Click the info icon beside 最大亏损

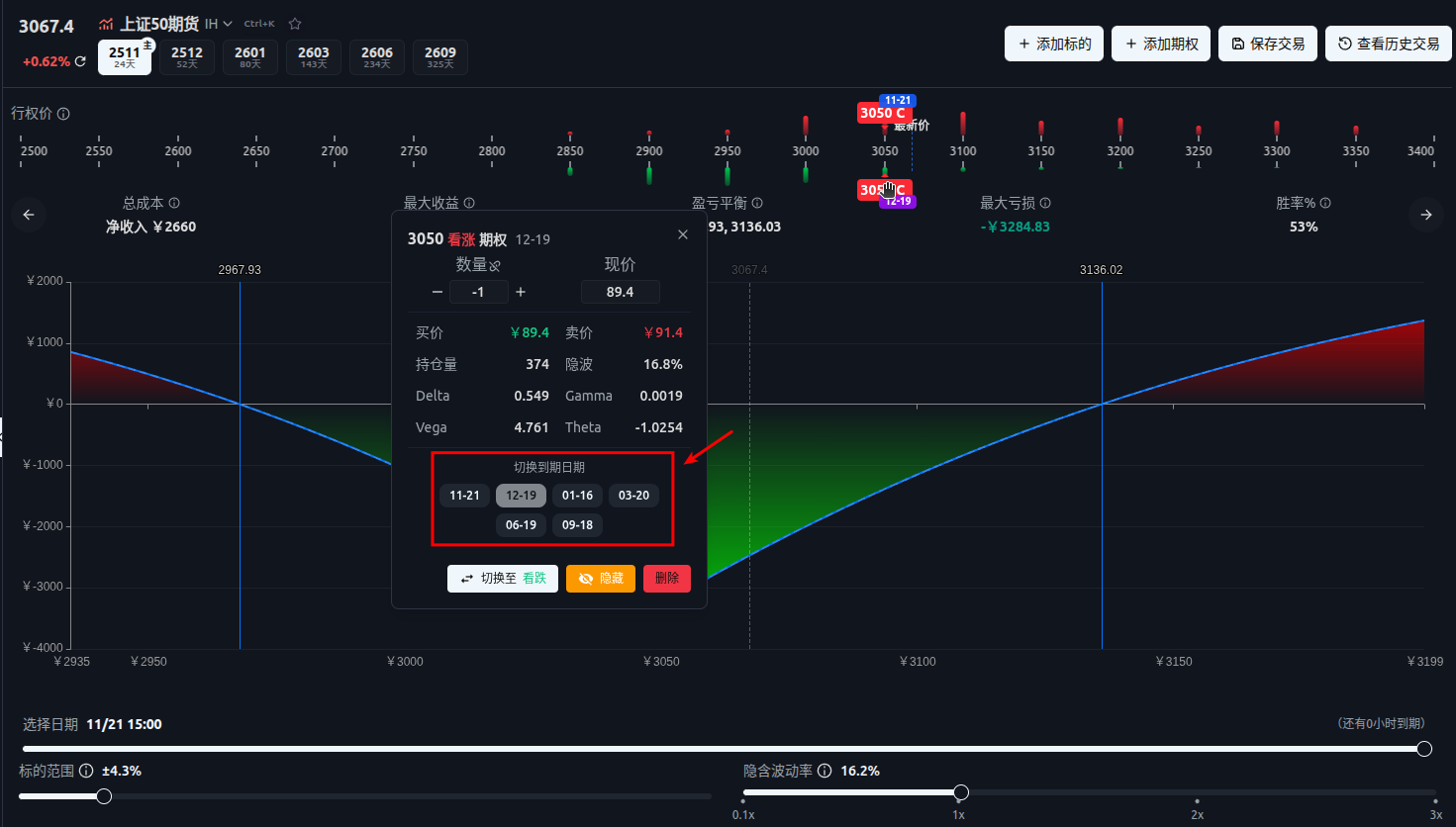click(1045, 203)
